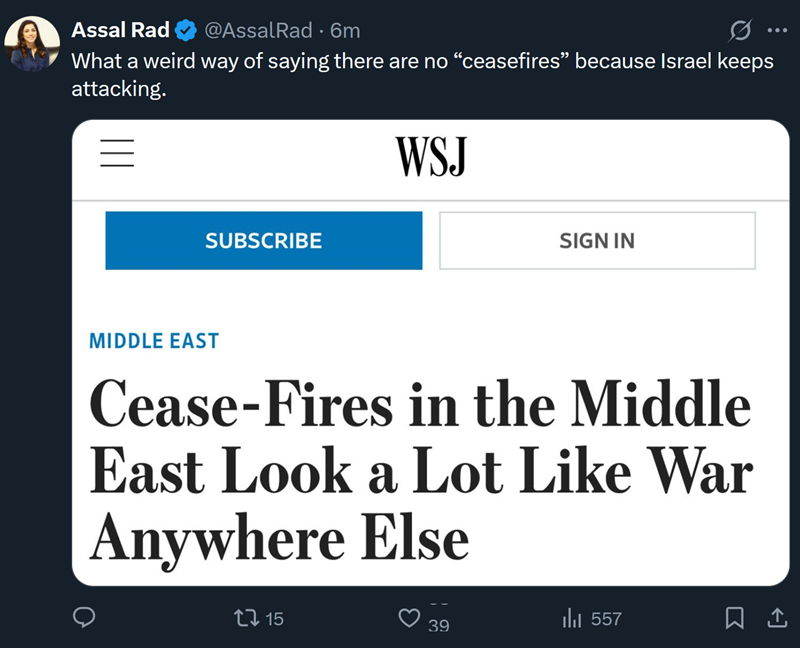The image size is (800, 648).
Task: Open the Grok slashed-circle icon
Action: tap(740, 31)
